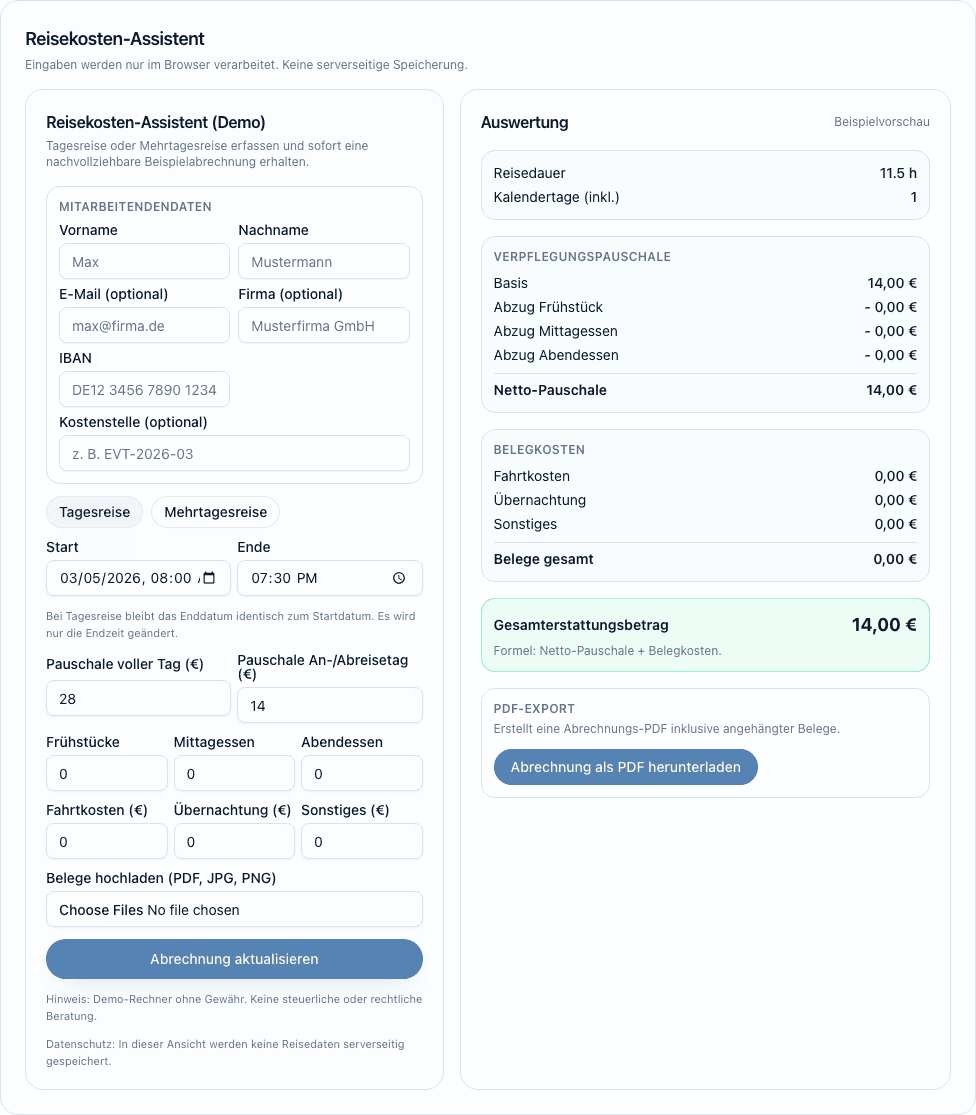The height and width of the screenshot is (1115, 976).
Task: Click into the Nachname text field
Action: (x=323, y=262)
